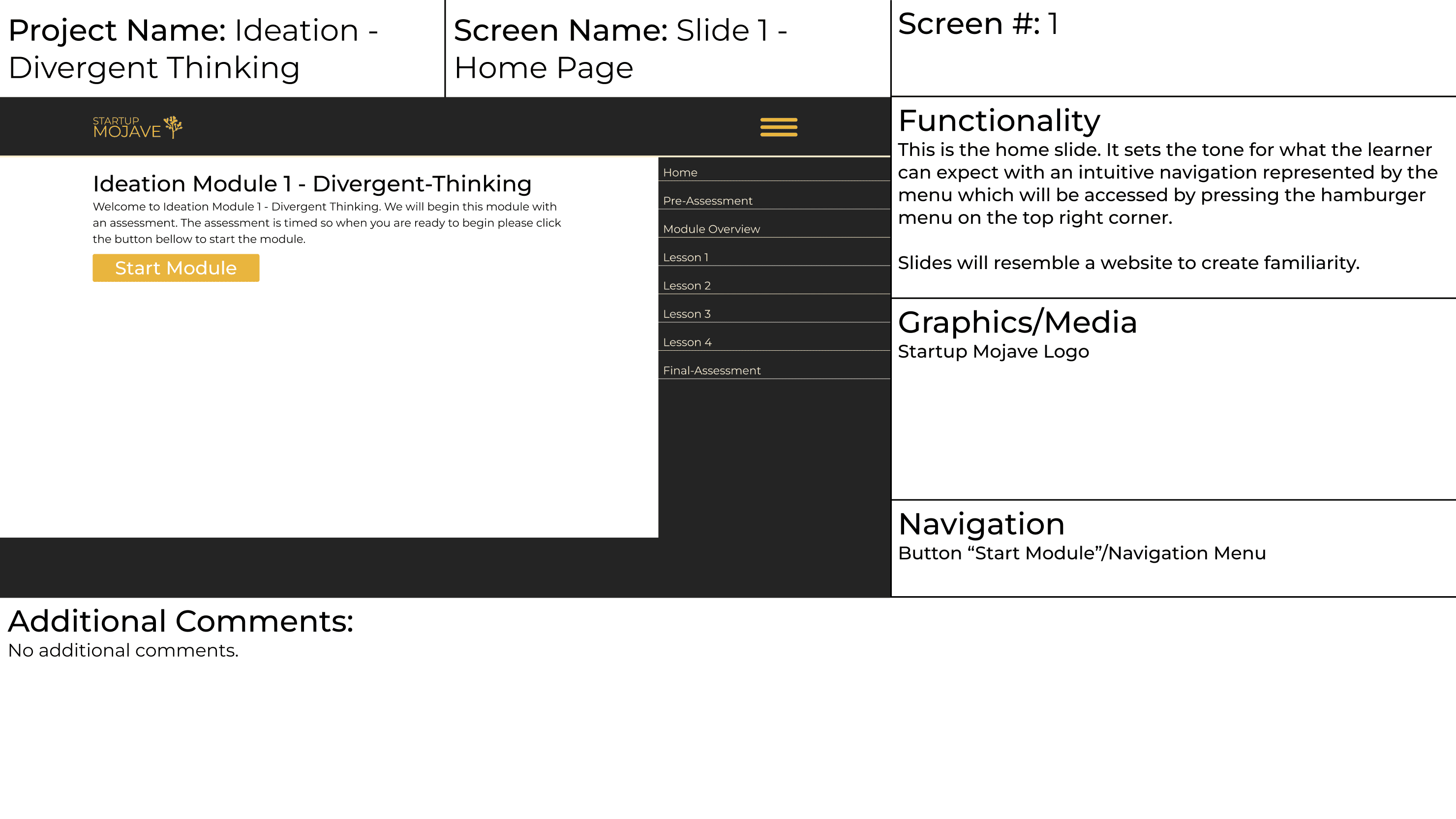Viewport: 1456px width, 819px height.
Task: Open Pre-Assessment menu item
Action: 707,201
